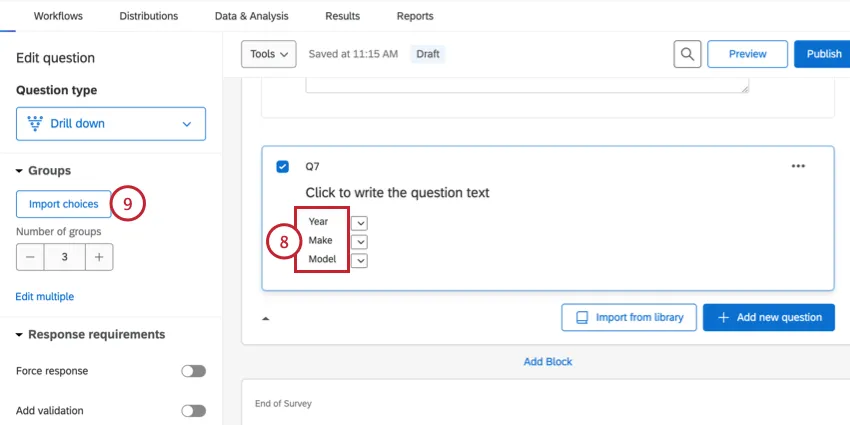
Task: Click the Import choices button
Action: click(x=64, y=204)
